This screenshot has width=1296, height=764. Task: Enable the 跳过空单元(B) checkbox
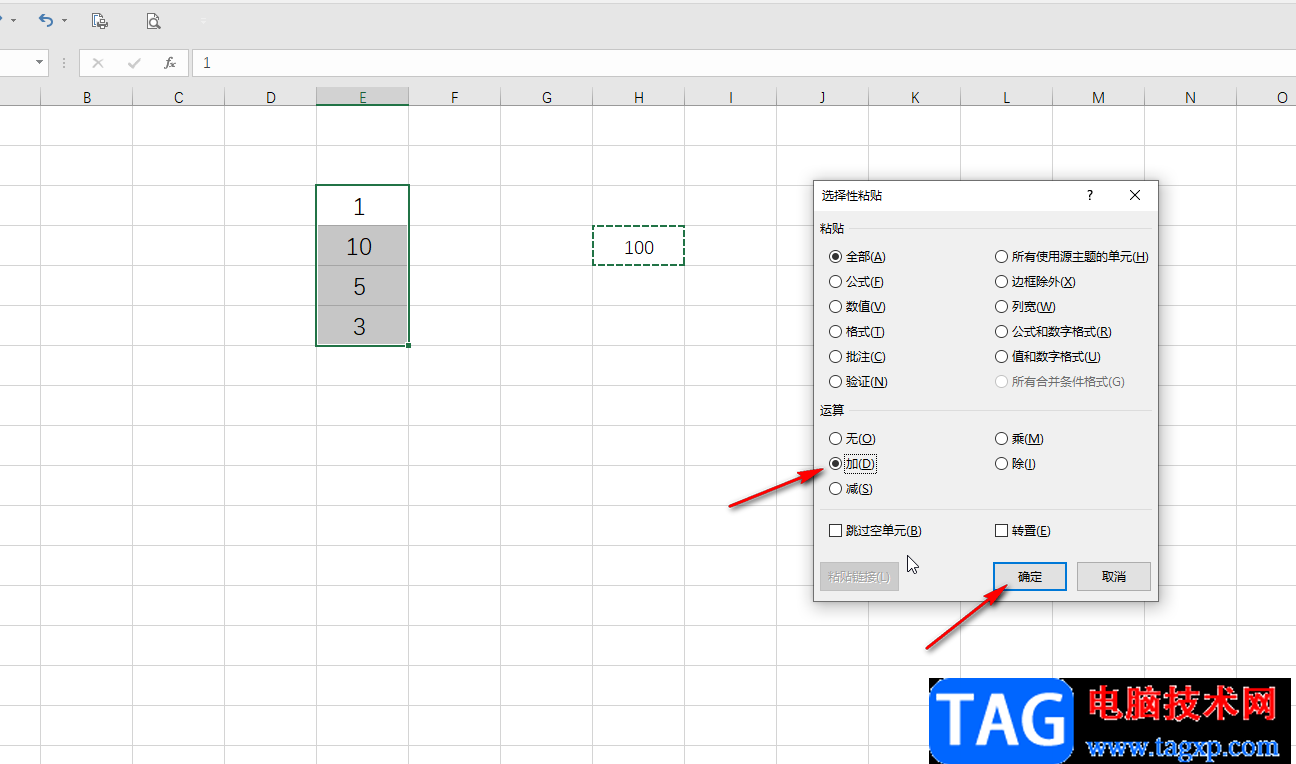pyautogui.click(x=875, y=531)
